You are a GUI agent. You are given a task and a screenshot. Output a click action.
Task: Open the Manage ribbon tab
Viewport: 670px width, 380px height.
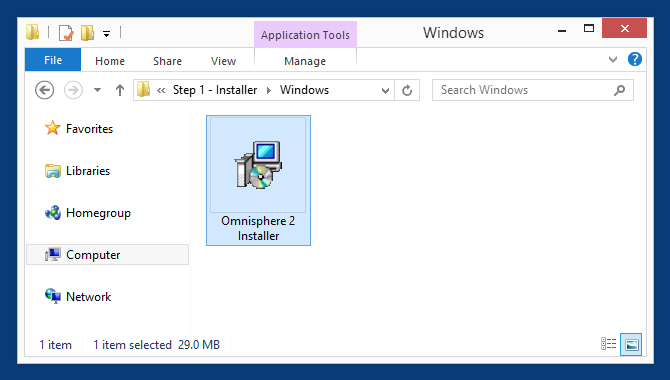(305, 61)
